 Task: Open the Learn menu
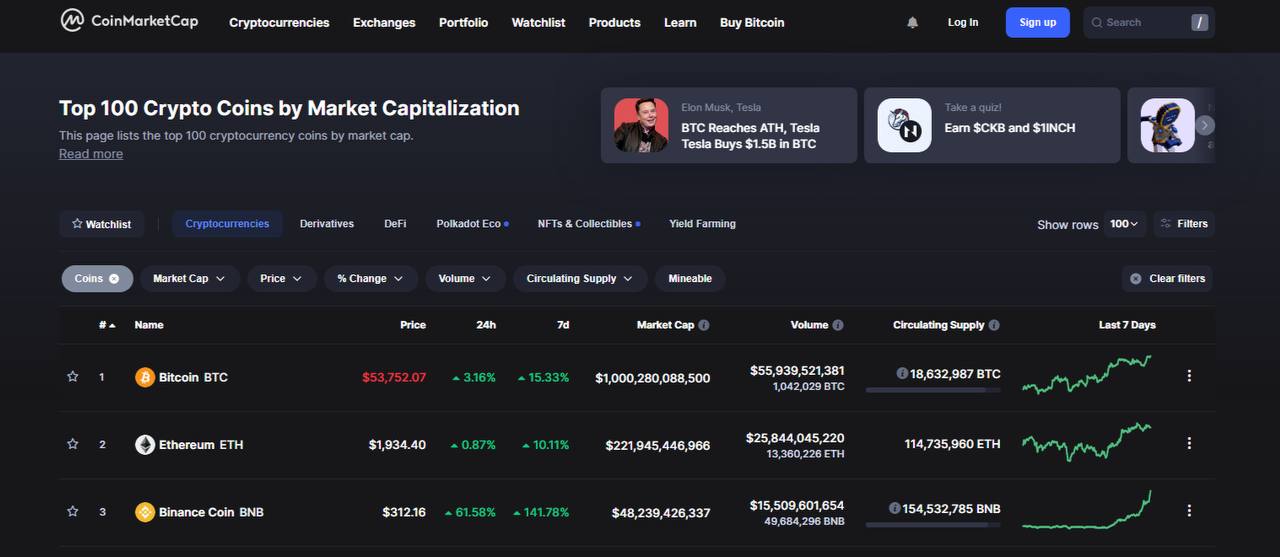(x=680, y=22)
